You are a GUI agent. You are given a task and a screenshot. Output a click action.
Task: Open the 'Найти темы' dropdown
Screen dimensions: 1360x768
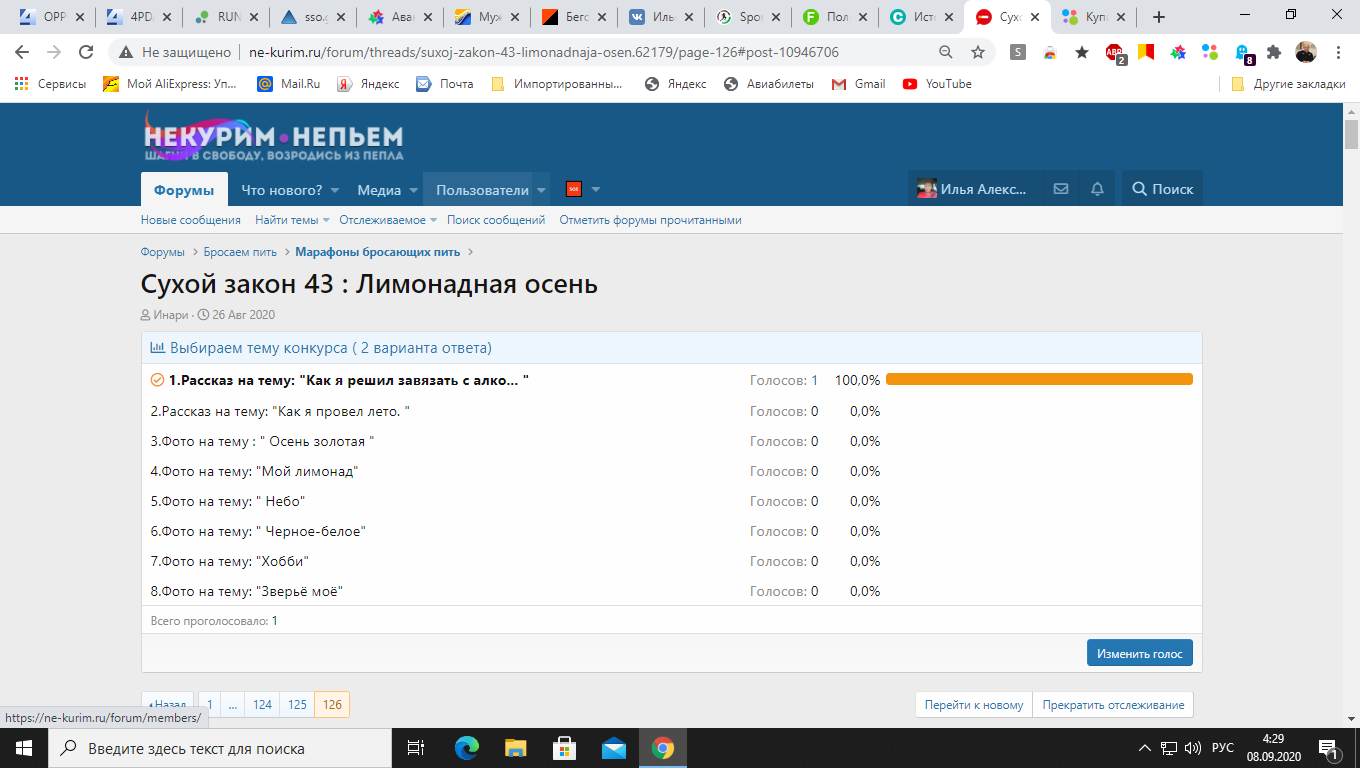coord(291,220)
